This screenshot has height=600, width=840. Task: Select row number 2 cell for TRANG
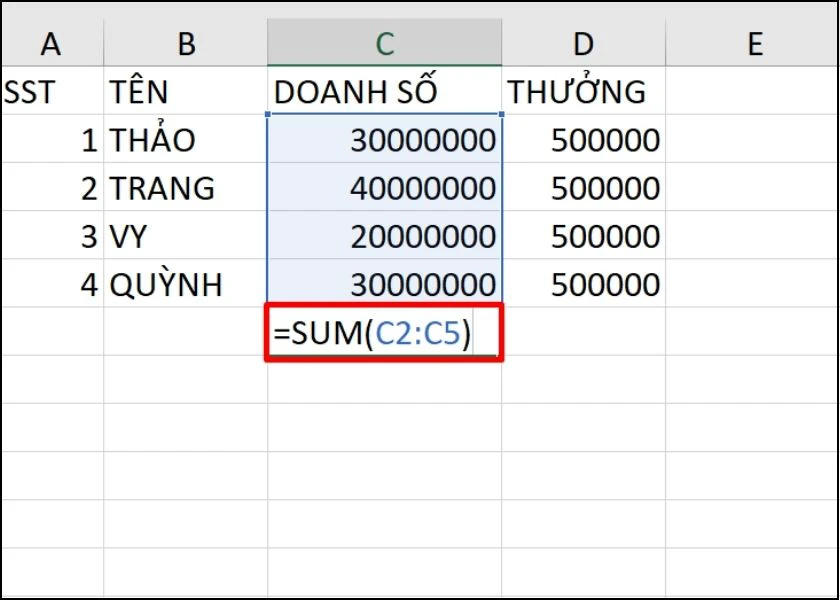point(52,187)
